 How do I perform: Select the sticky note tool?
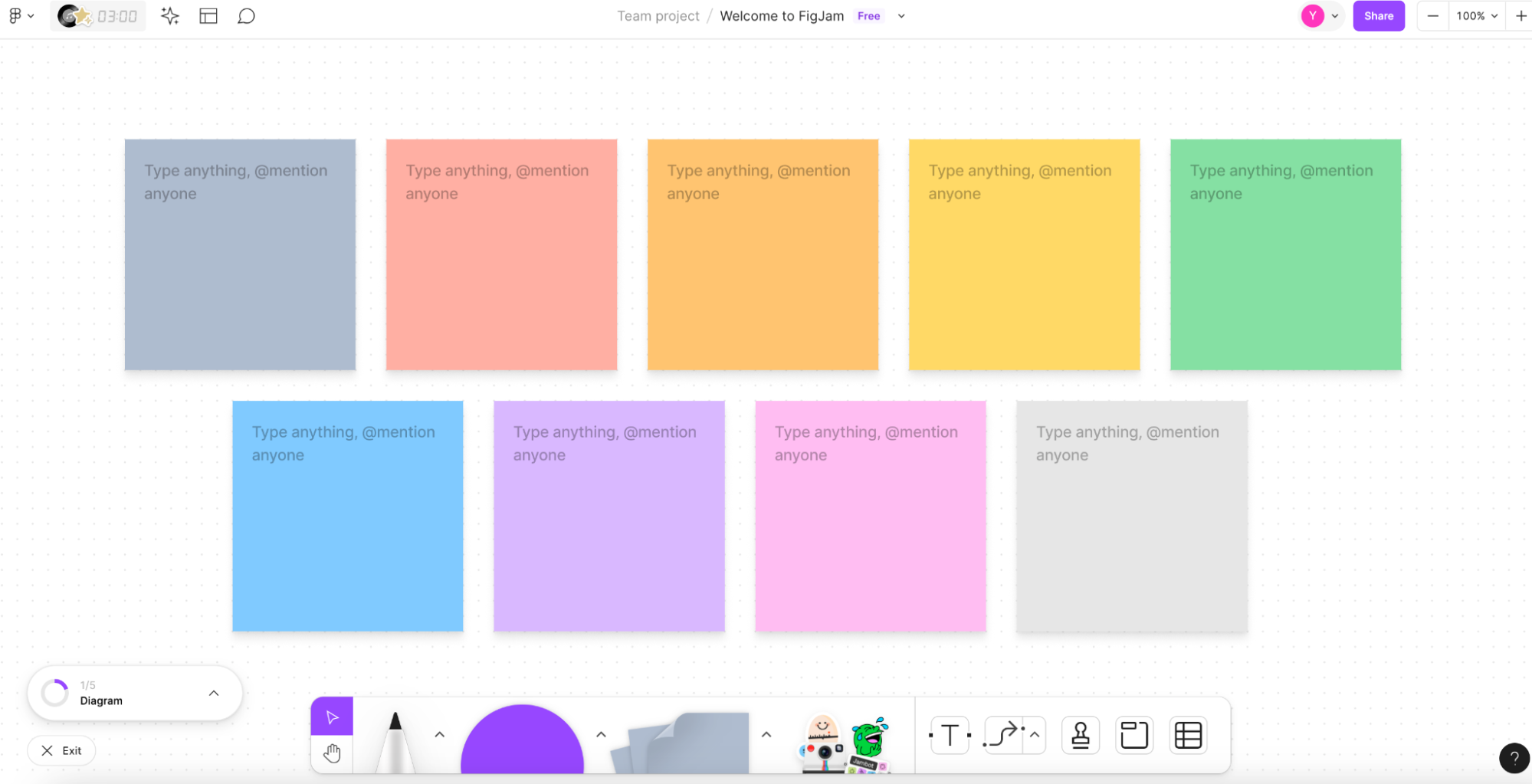pyautogui.click(x=681, y=743)
